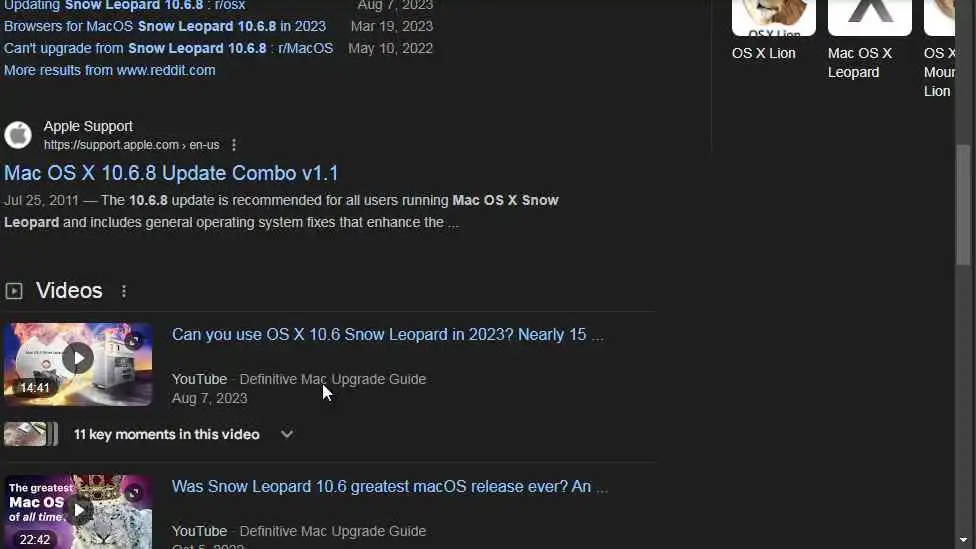Click preview icon on first video thumbnail
This screenshot has width=976, height=549.
tap(134, 340)
